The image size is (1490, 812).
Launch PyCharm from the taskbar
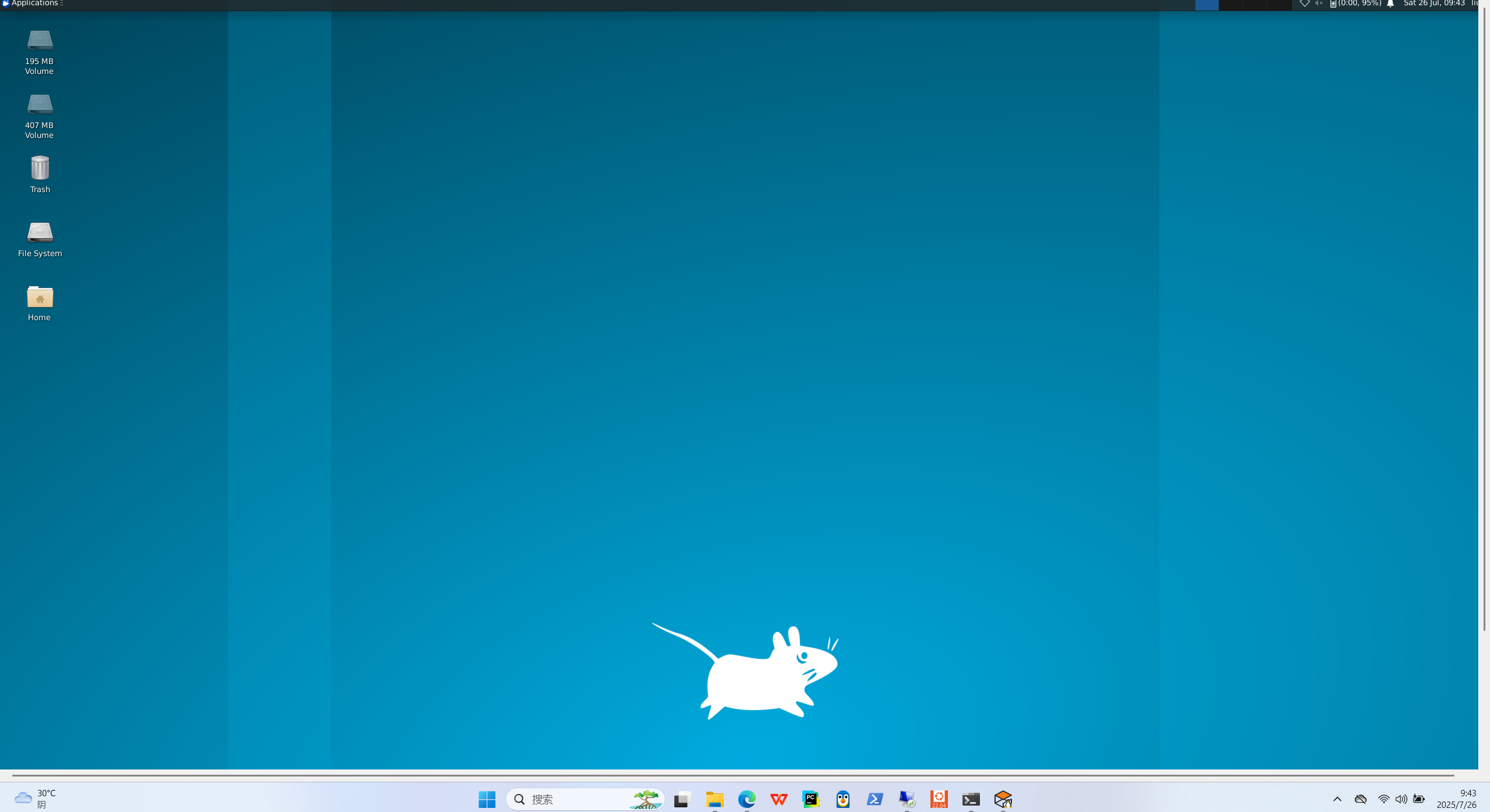pos(811,799)
